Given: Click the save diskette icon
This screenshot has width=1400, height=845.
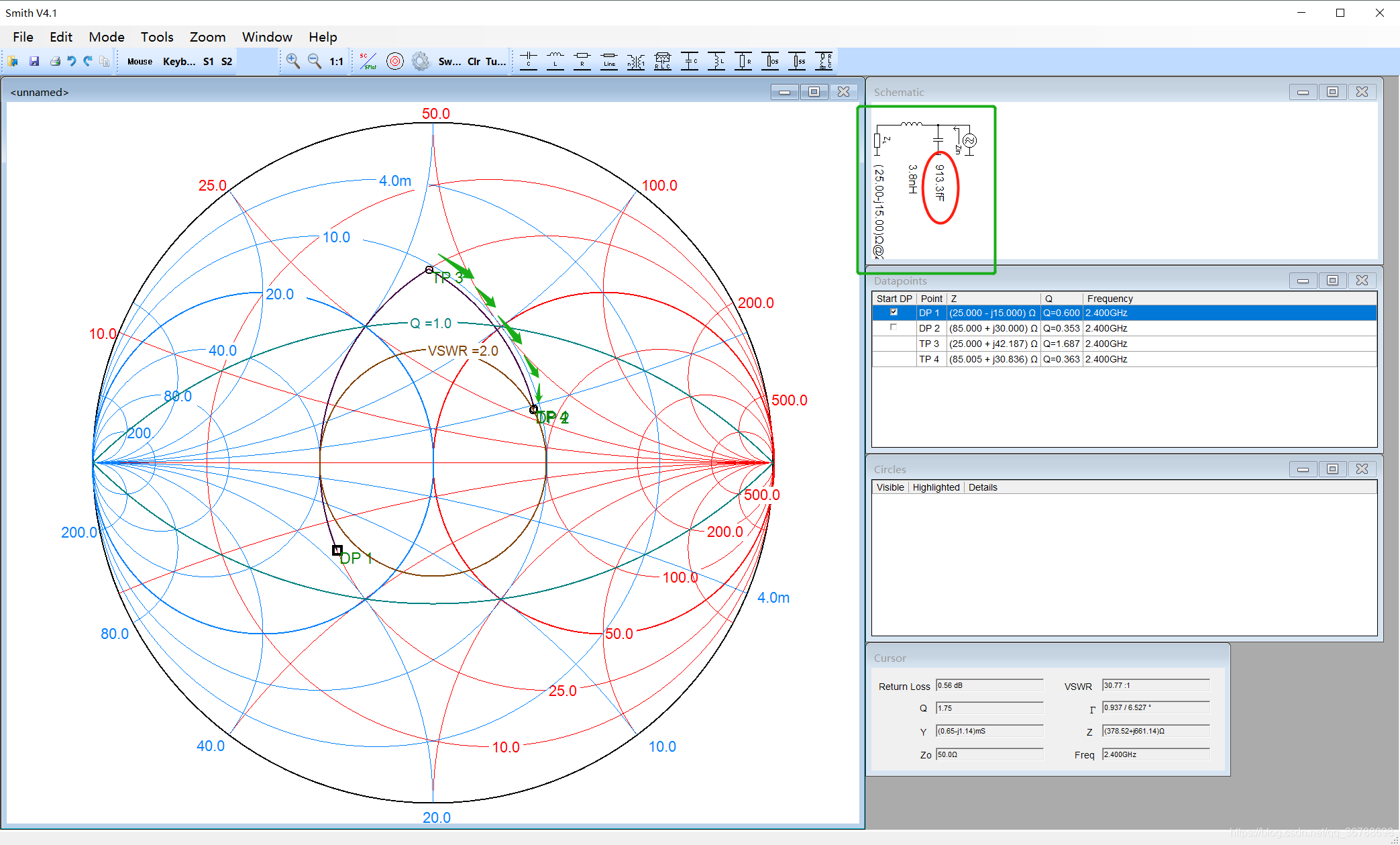Looking at the screenshot, I should (x=34, y=61).
